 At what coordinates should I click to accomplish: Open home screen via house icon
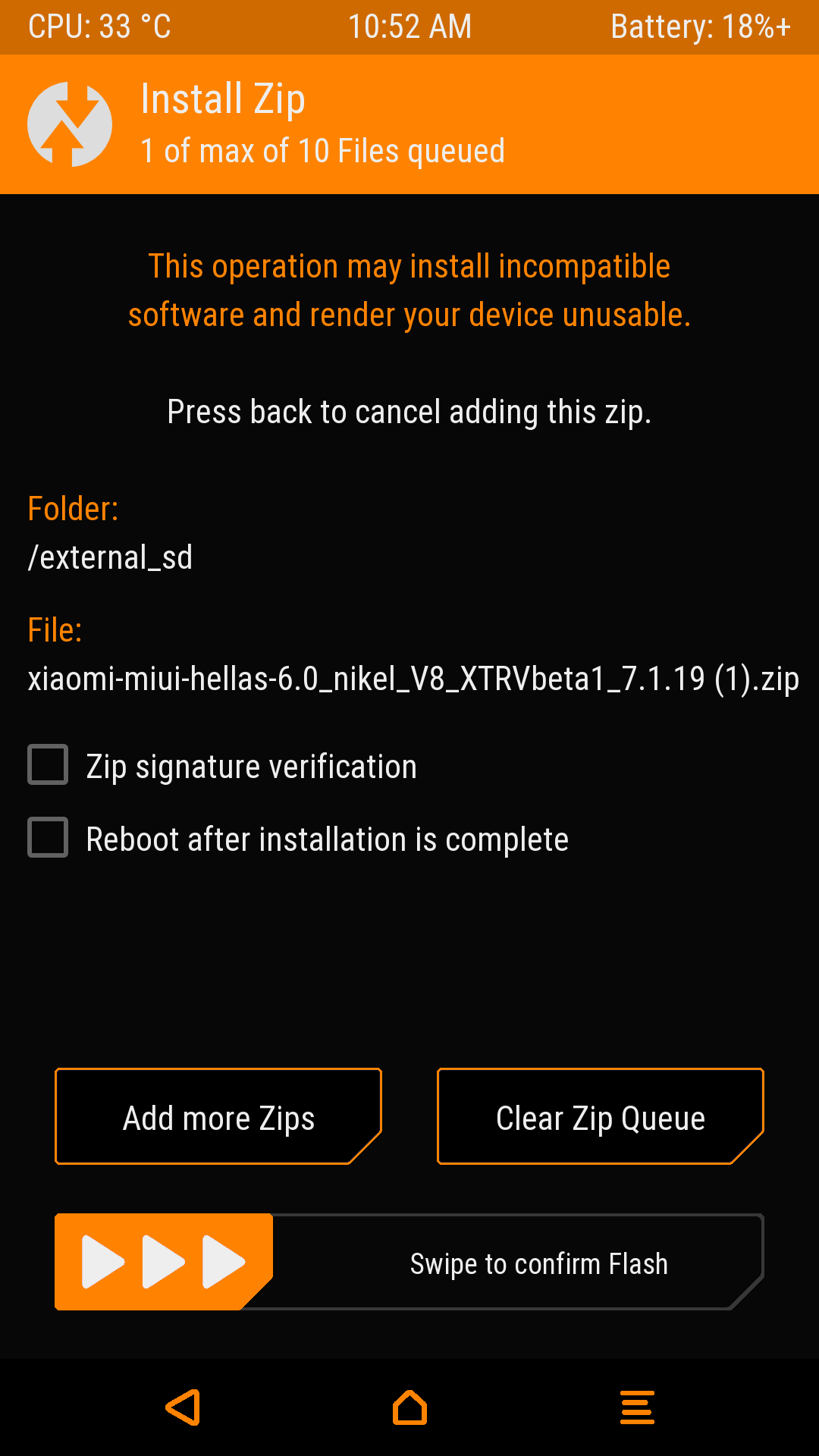click(x=409, y=1407)
